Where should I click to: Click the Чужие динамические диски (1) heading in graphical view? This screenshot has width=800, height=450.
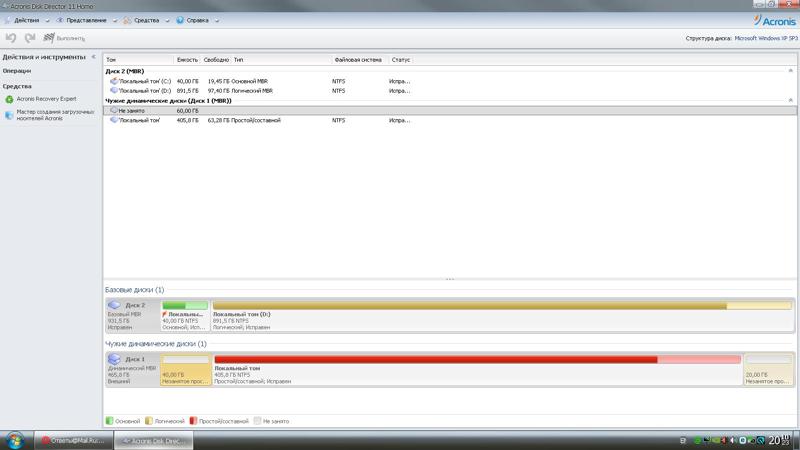pyautogui.click(x=156, y=344)
